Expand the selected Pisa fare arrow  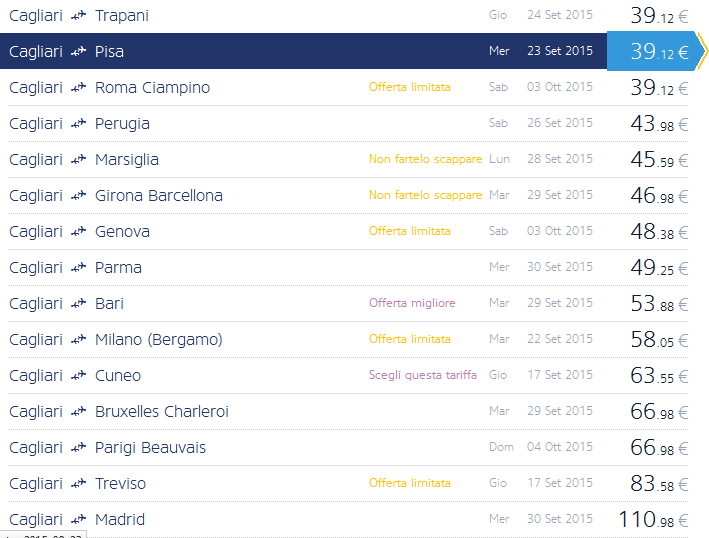point(701,52)
